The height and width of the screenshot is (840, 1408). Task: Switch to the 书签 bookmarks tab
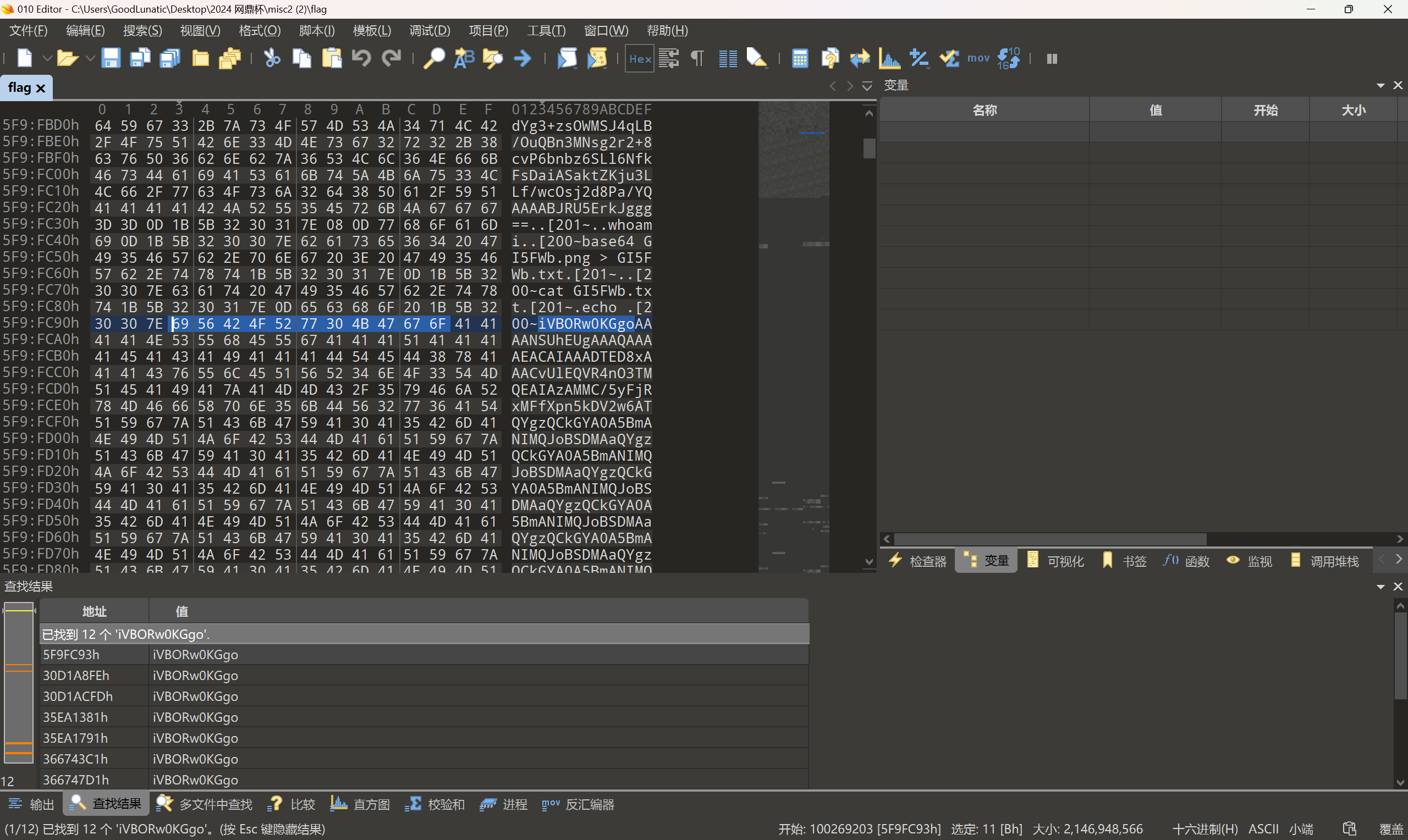click(1125, 561)
